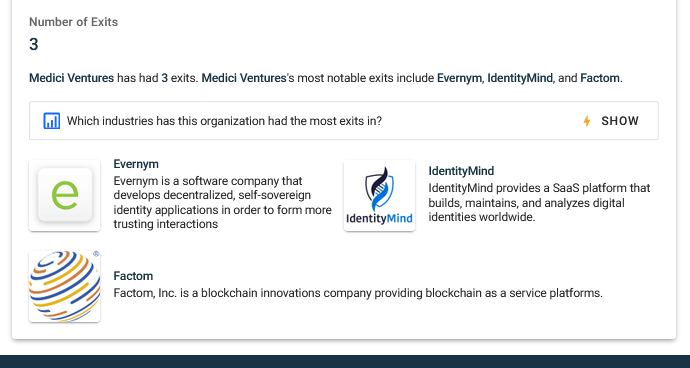
Task: Open the IdentityMind heading link
Action: (x=461, y=171)
